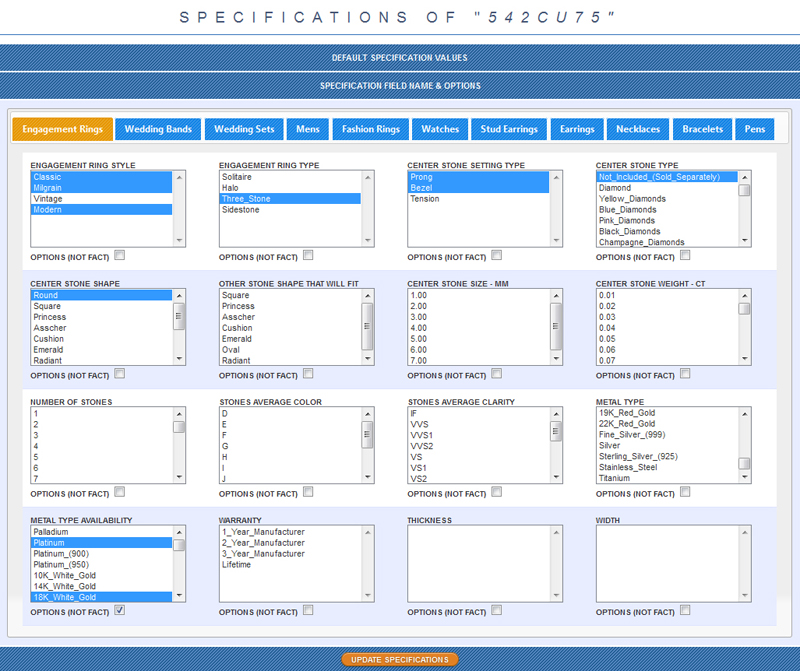
Task: Enable Options checkbox under Engagement Ring Style
Action: point(120,255)
